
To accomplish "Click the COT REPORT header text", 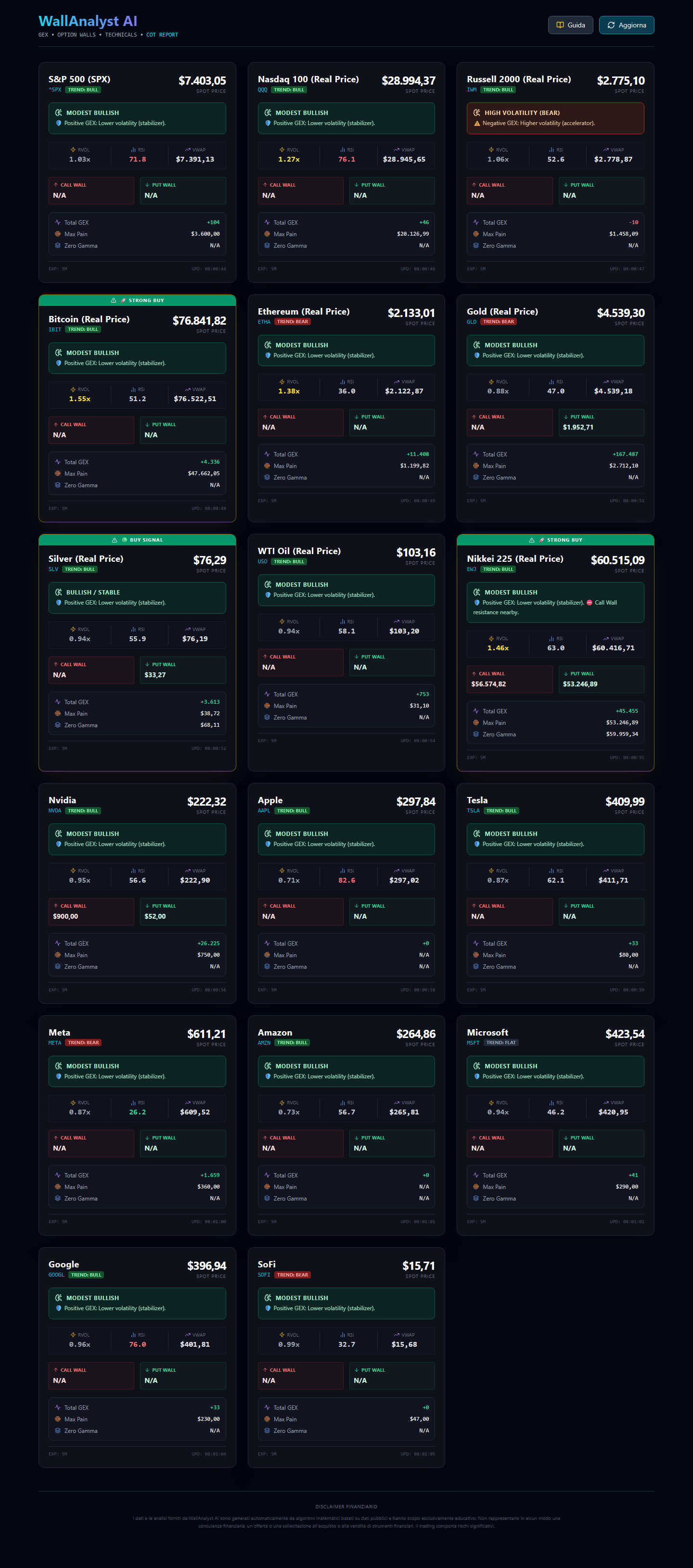I will click(x=162, y=35).
